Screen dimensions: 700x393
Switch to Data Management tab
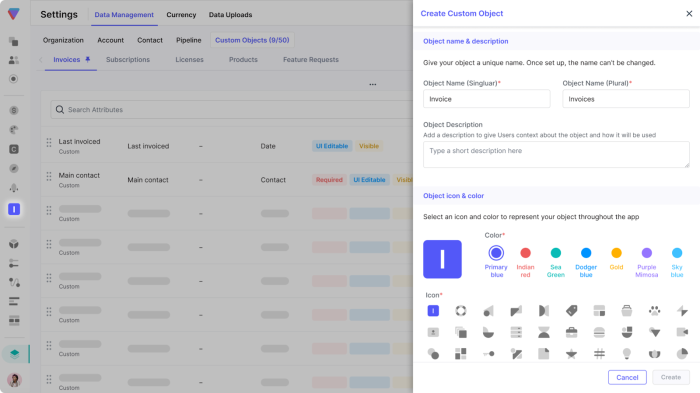click(x=124, y=15)
